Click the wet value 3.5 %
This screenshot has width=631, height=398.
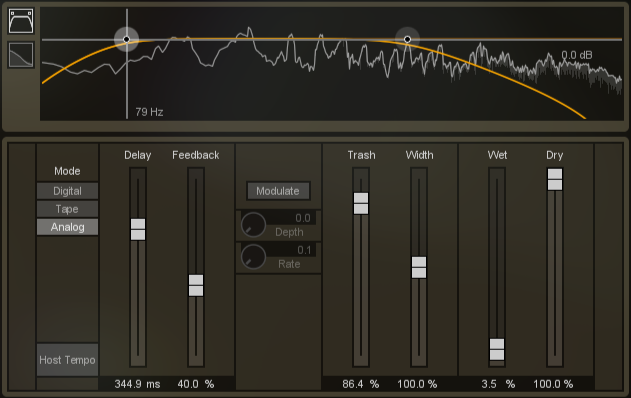coord(498,384)
